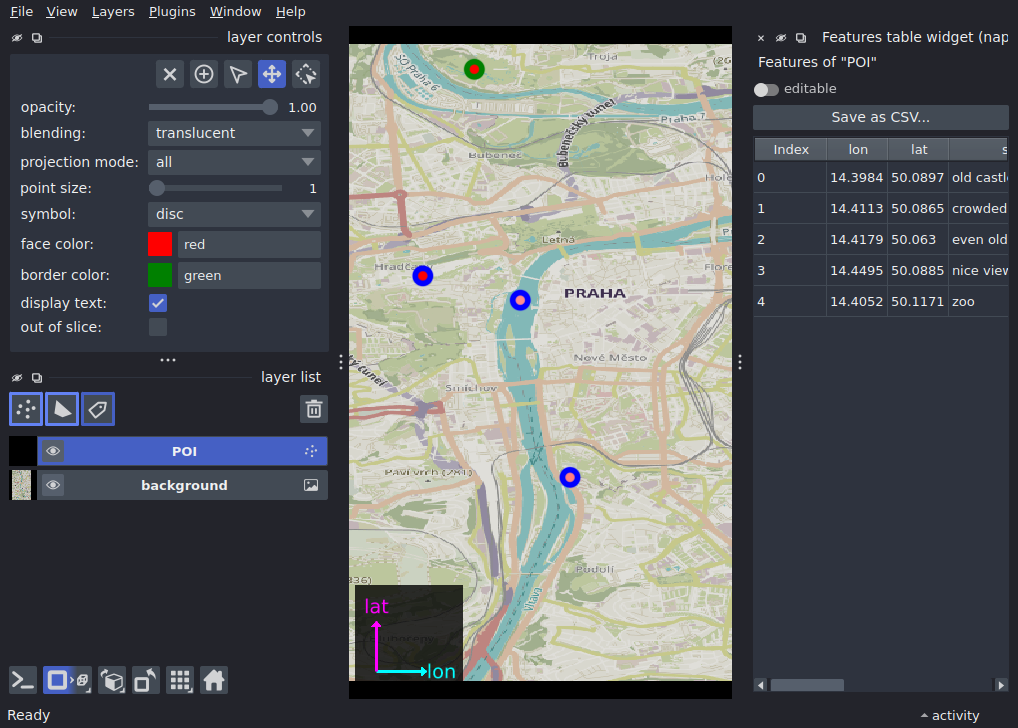Toggle 2D/3D view mode button
This screenshot has width=1018, height=728.
67,681
